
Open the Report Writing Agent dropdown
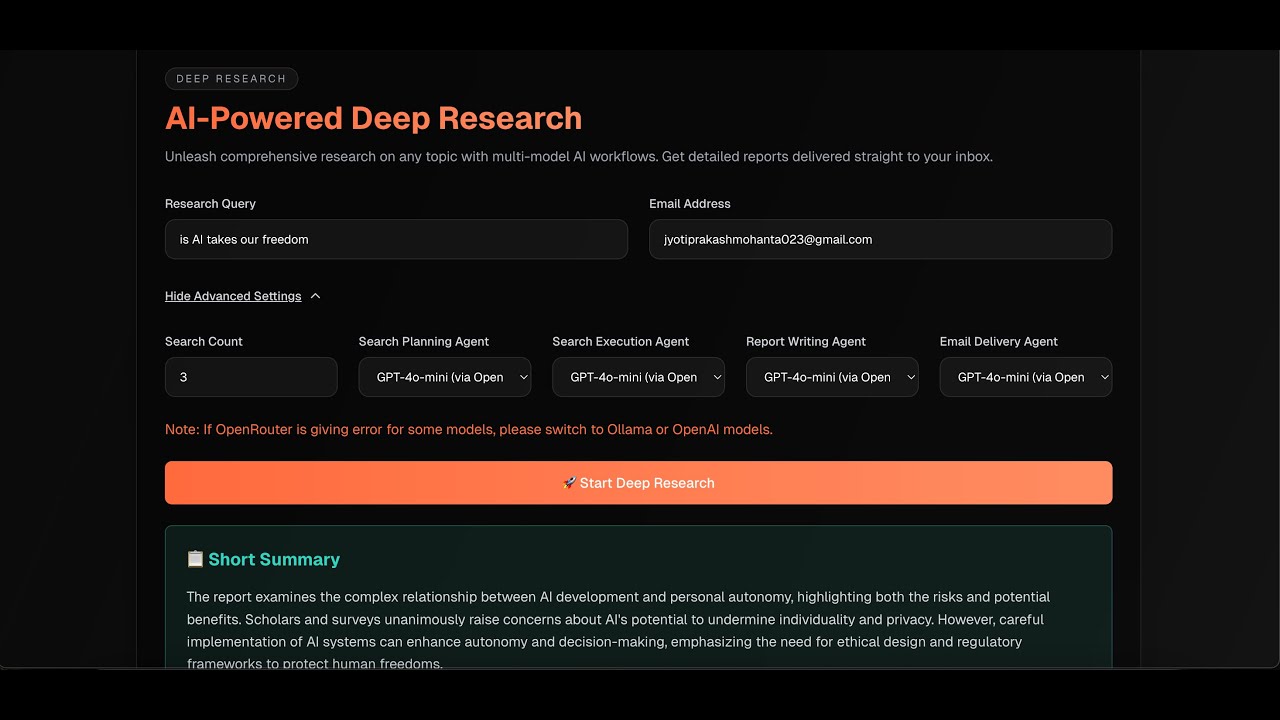832,377
